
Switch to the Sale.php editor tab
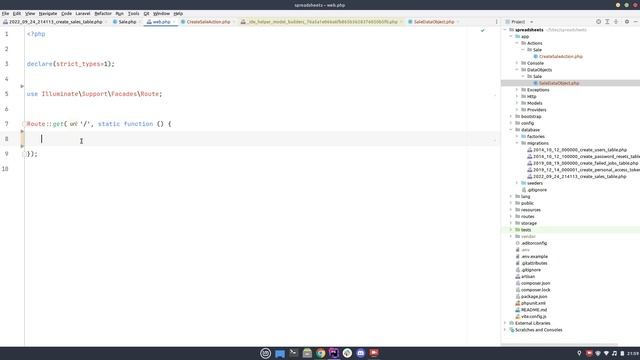(127, 22)
